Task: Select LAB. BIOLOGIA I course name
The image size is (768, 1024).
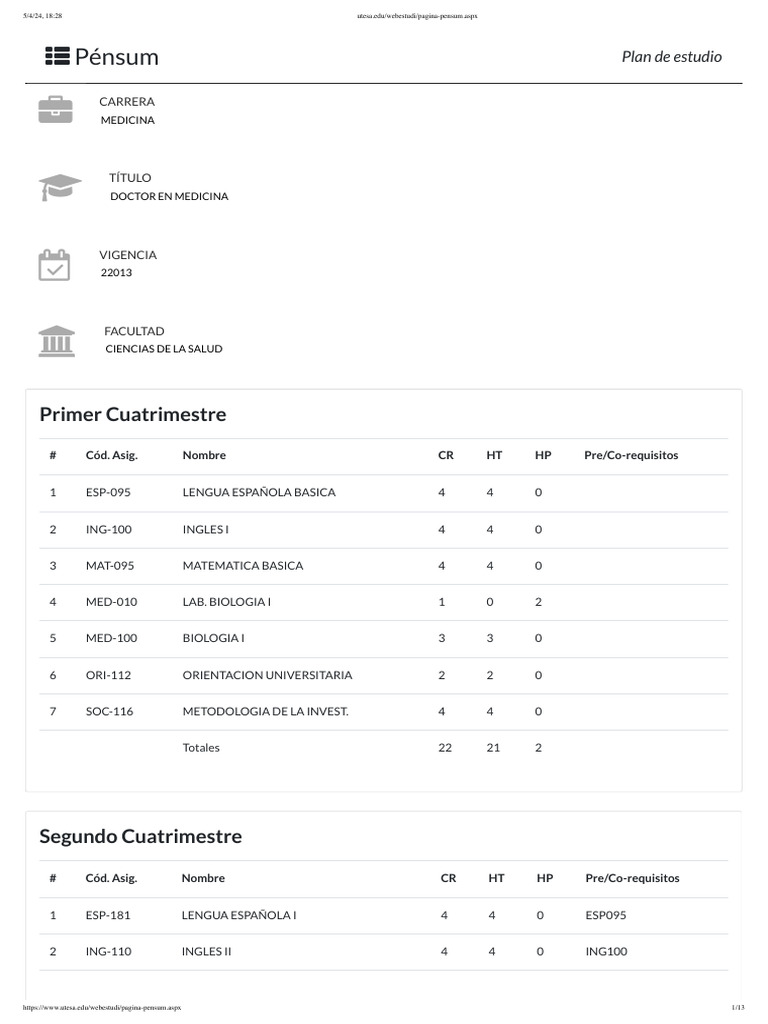Action: 228,602
